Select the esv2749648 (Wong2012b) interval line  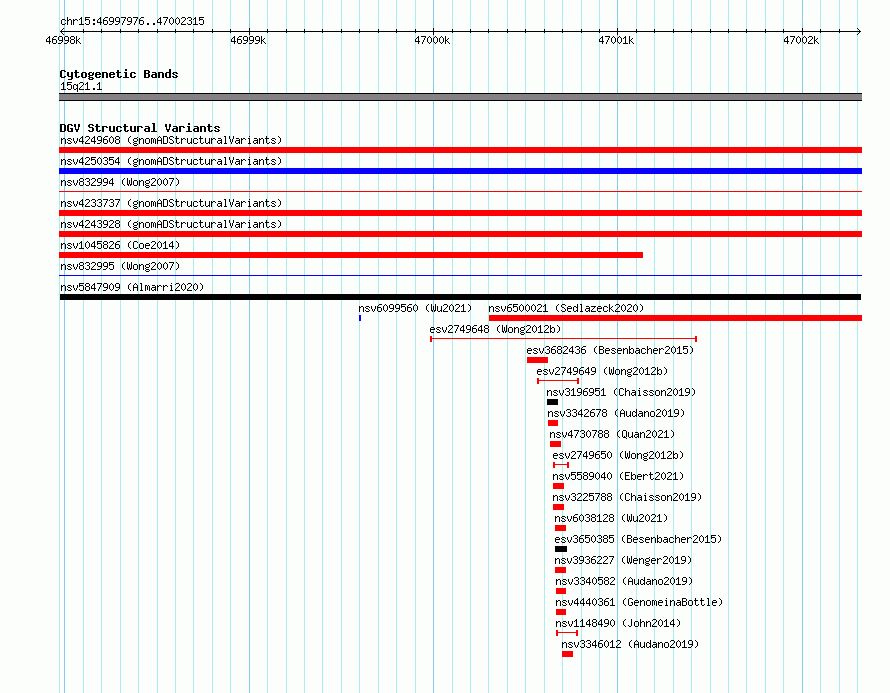coord(564,339)
